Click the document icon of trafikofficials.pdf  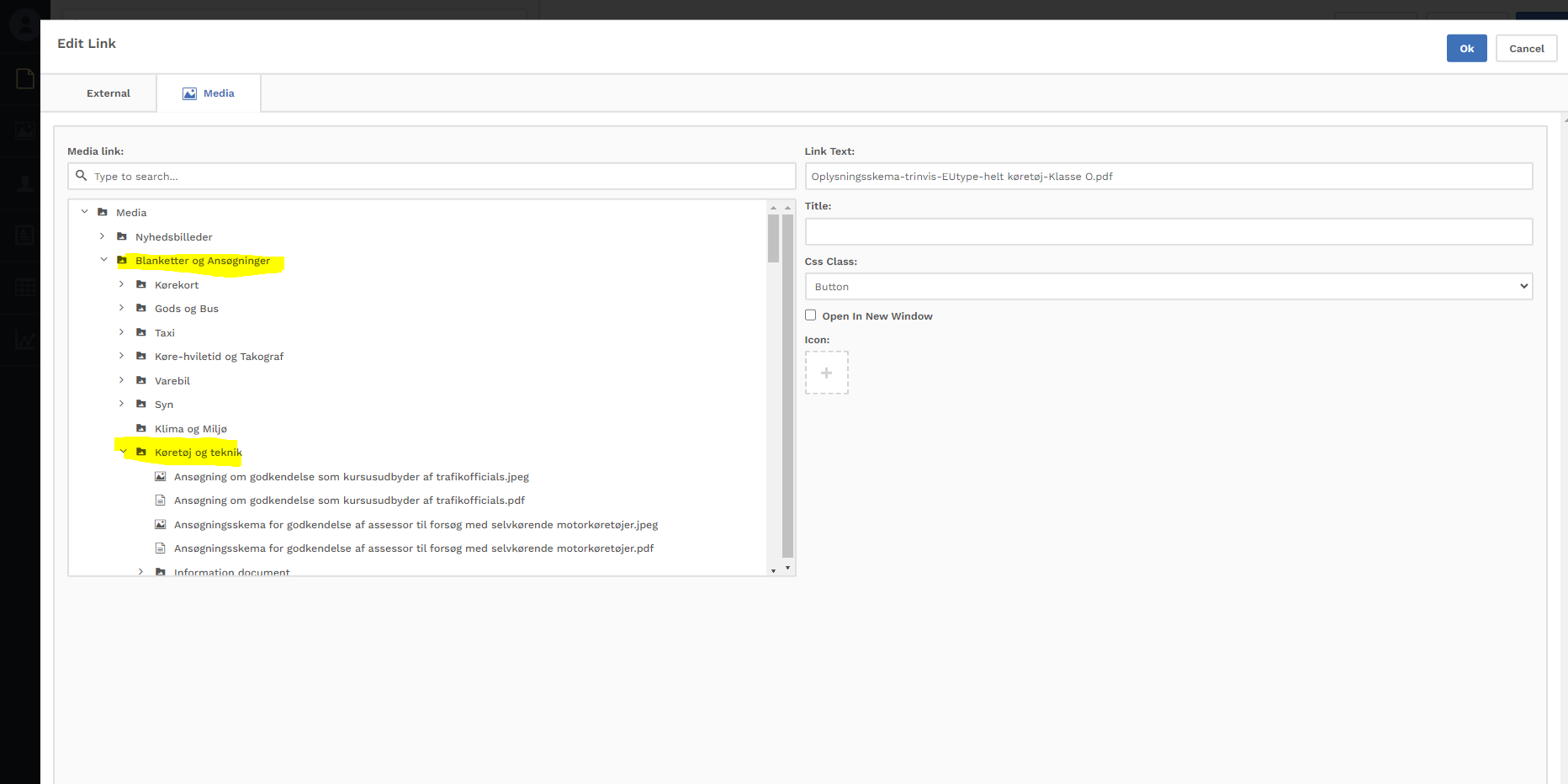(x=161, y=500)
